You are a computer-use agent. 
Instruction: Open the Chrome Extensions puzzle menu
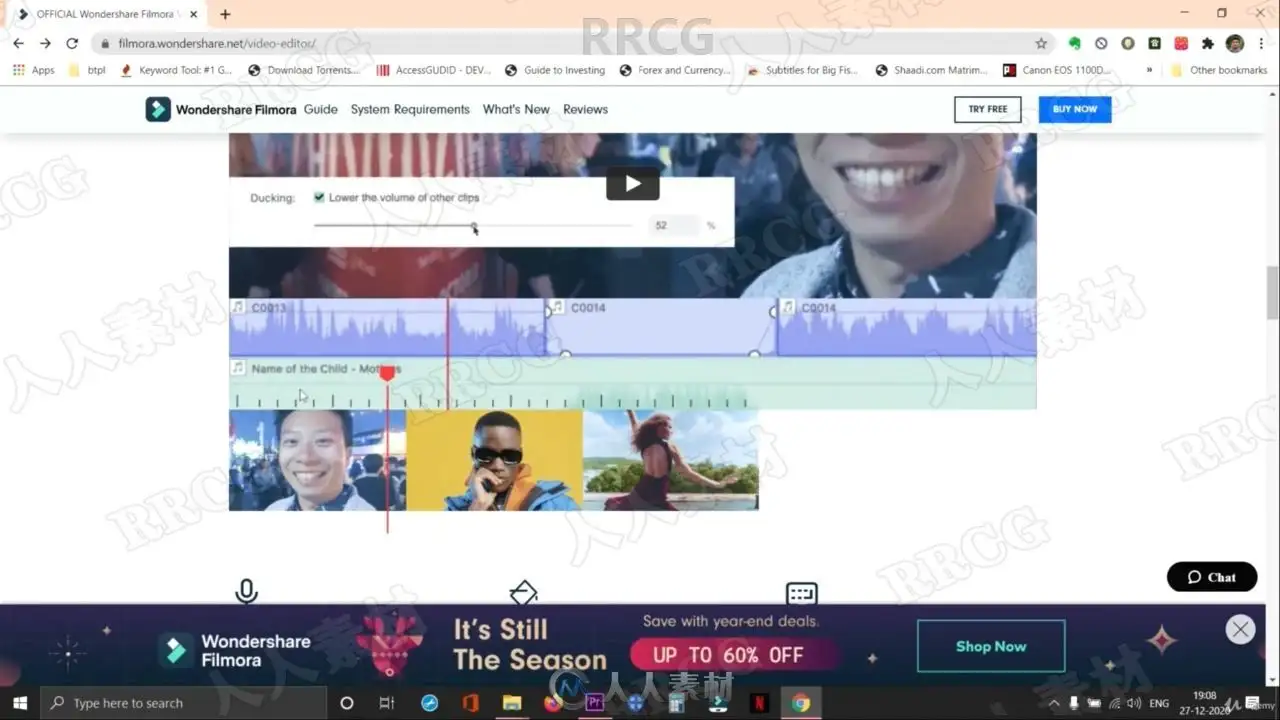point(1207,43)
